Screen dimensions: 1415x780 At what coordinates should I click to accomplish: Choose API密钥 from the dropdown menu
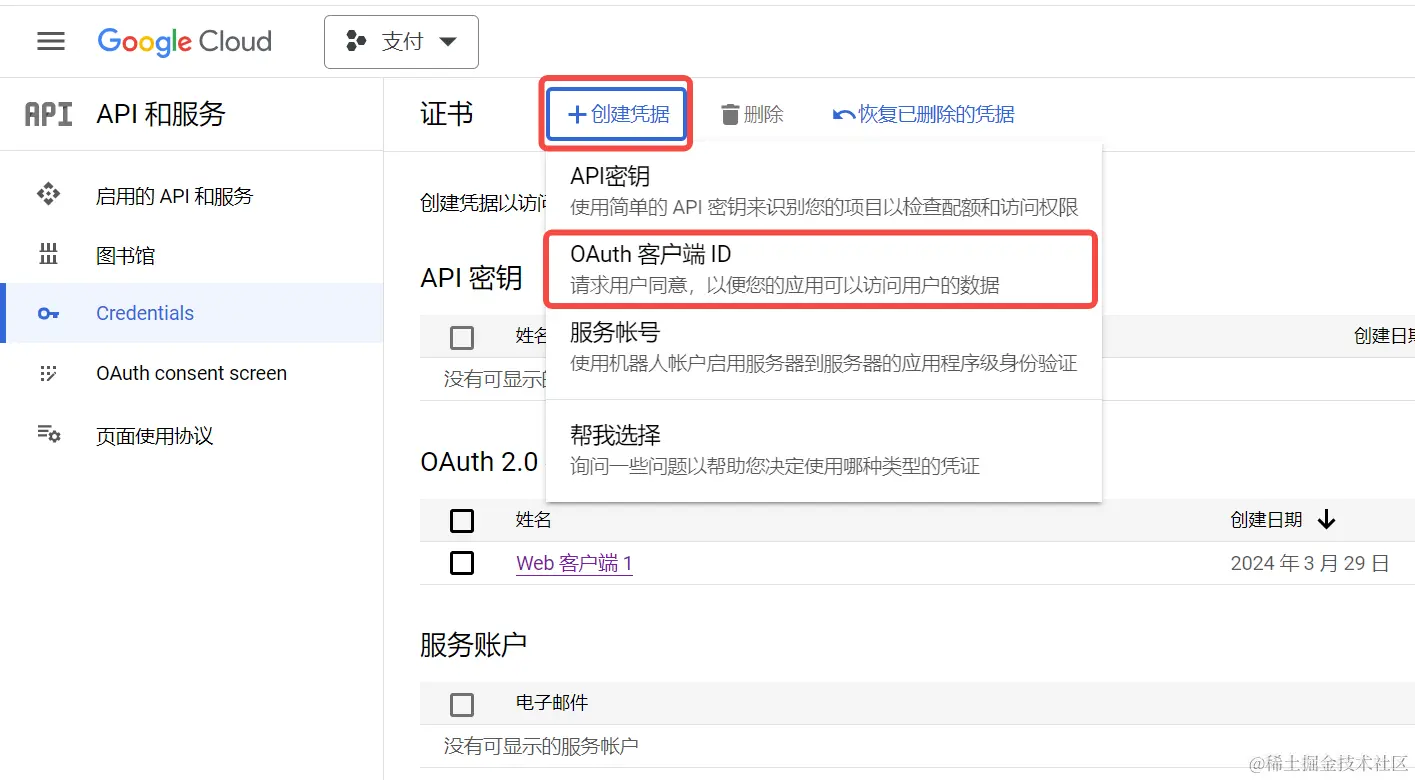tap(823, 190)
